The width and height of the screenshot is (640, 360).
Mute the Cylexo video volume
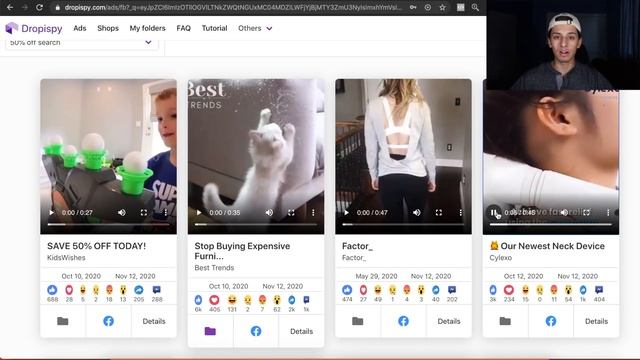point(564,213)
